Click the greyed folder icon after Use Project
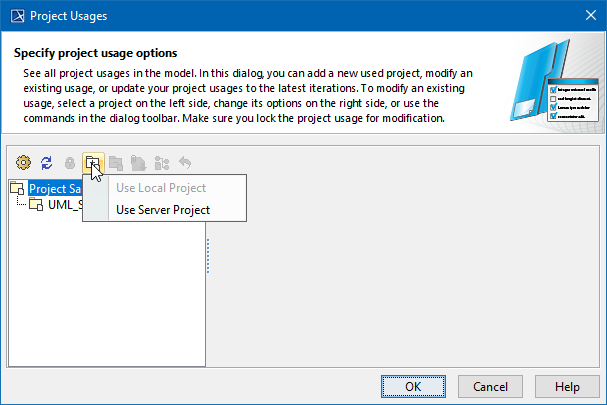The image size is (607, 405). [x=115, y=161]
